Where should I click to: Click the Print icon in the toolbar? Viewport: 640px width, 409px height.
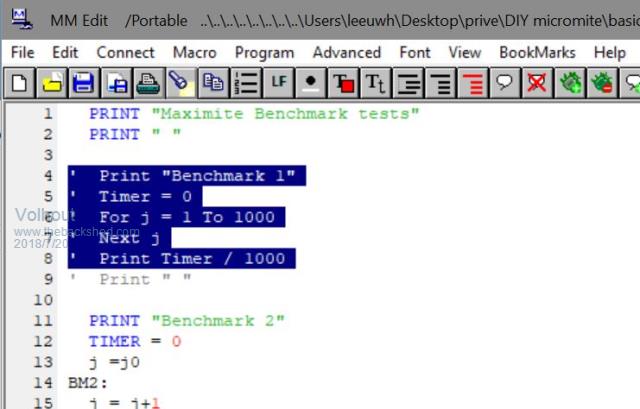(148, 82)
